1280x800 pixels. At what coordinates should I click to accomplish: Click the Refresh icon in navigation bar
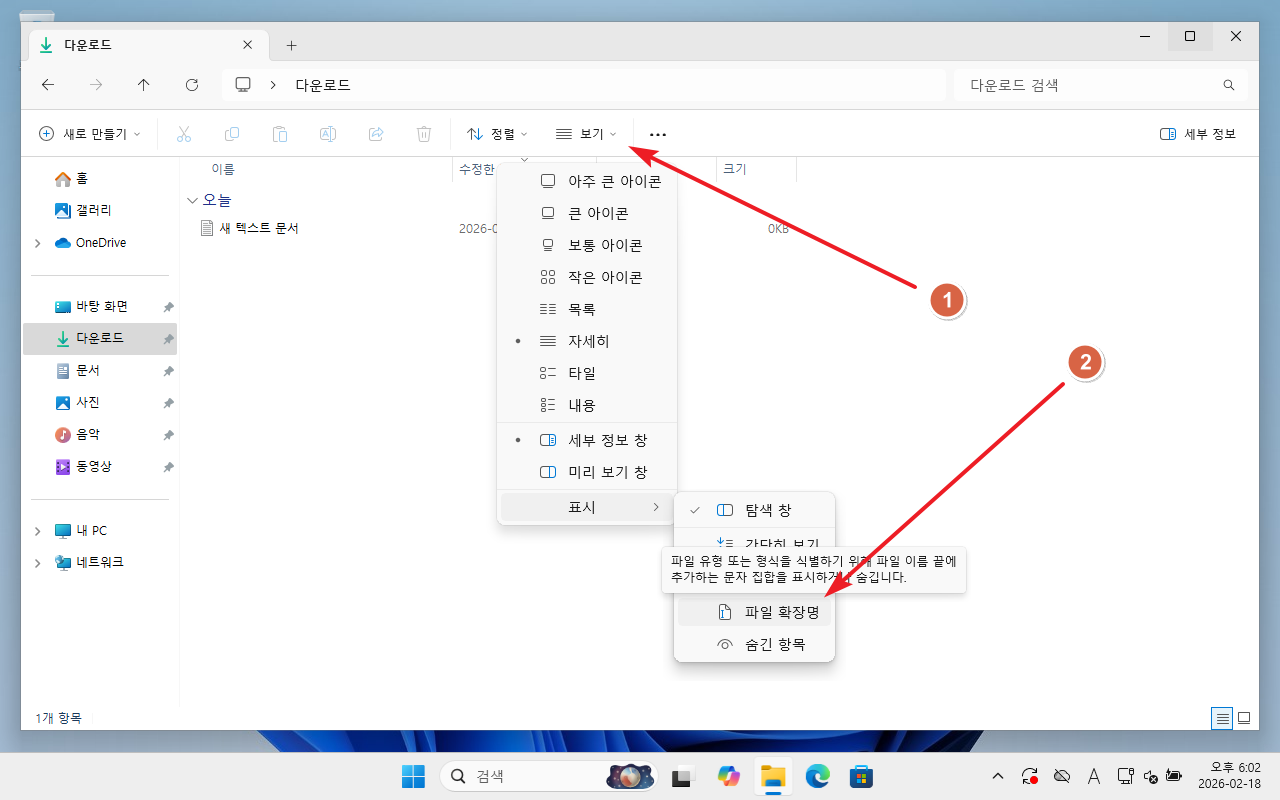tap(192, 85)
